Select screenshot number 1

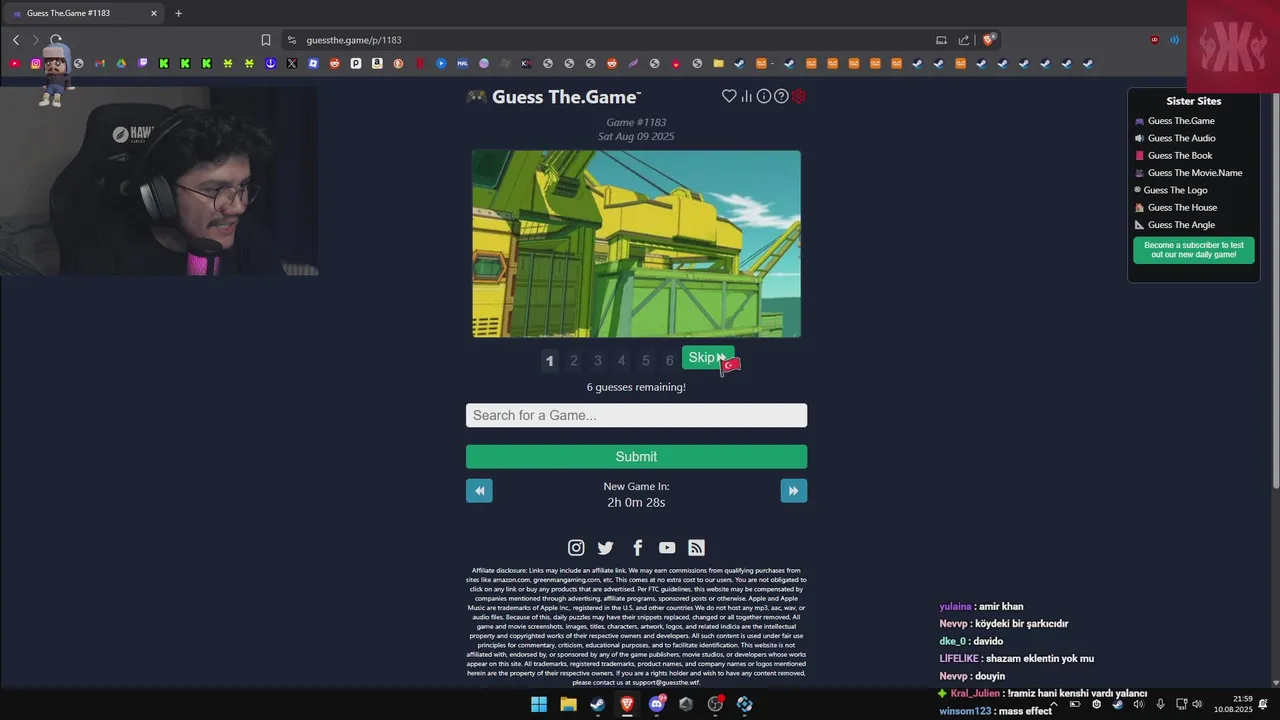[x=549, y=361]
